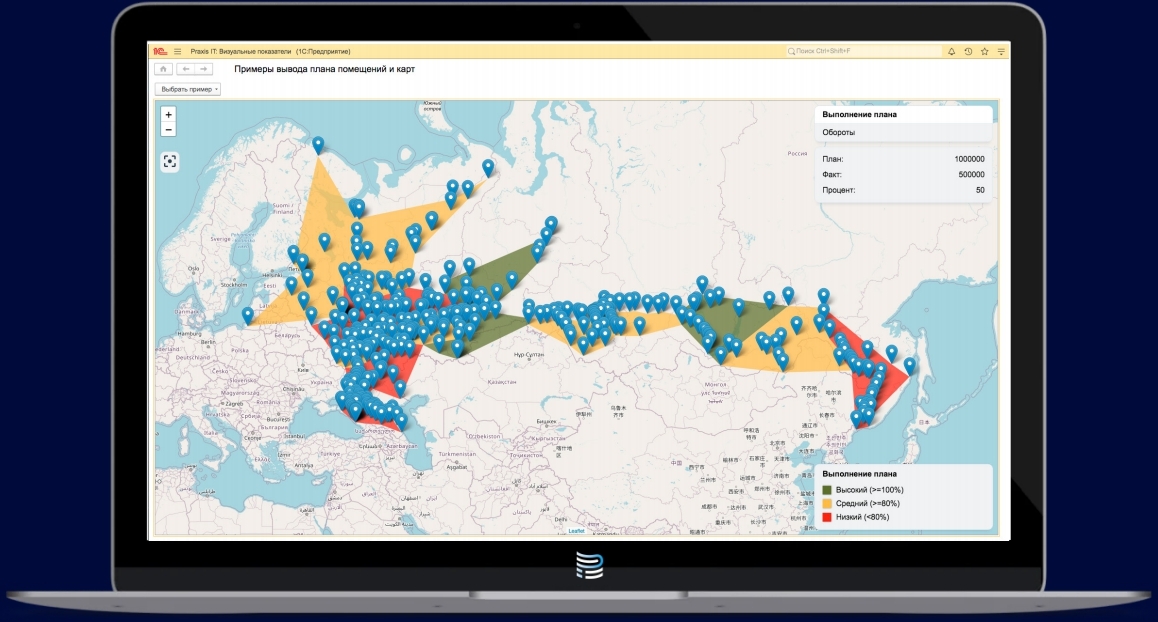The height and width of the screenshot is (622, 1158).
Task: Click the 'Низкий (<80%)' legend label
Action: 863,517
